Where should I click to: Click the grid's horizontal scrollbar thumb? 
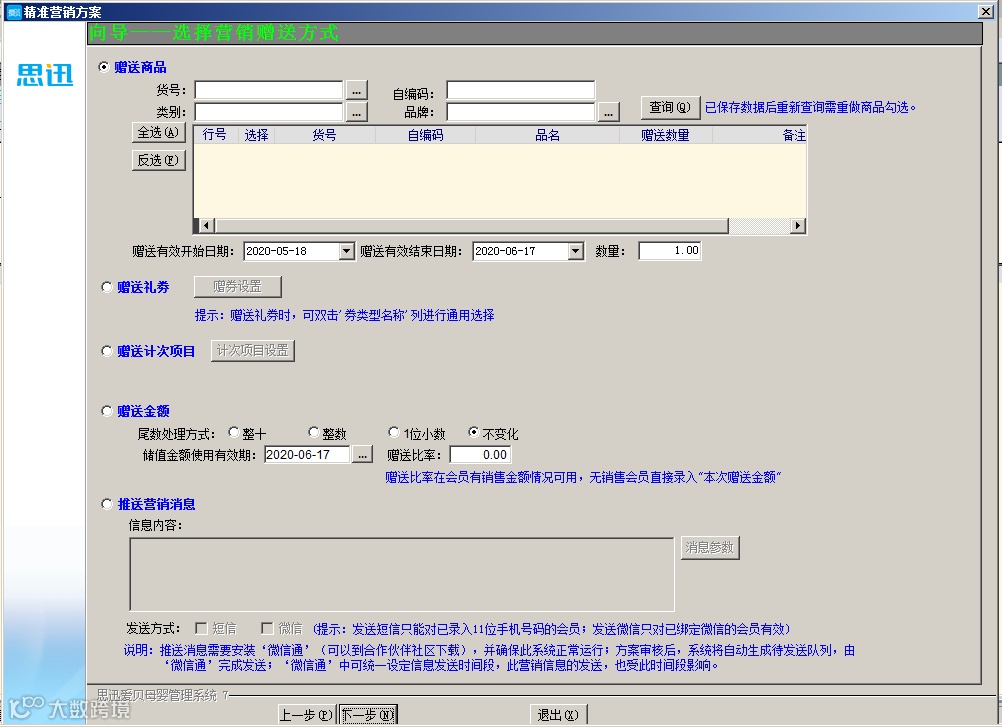point(472,226)
